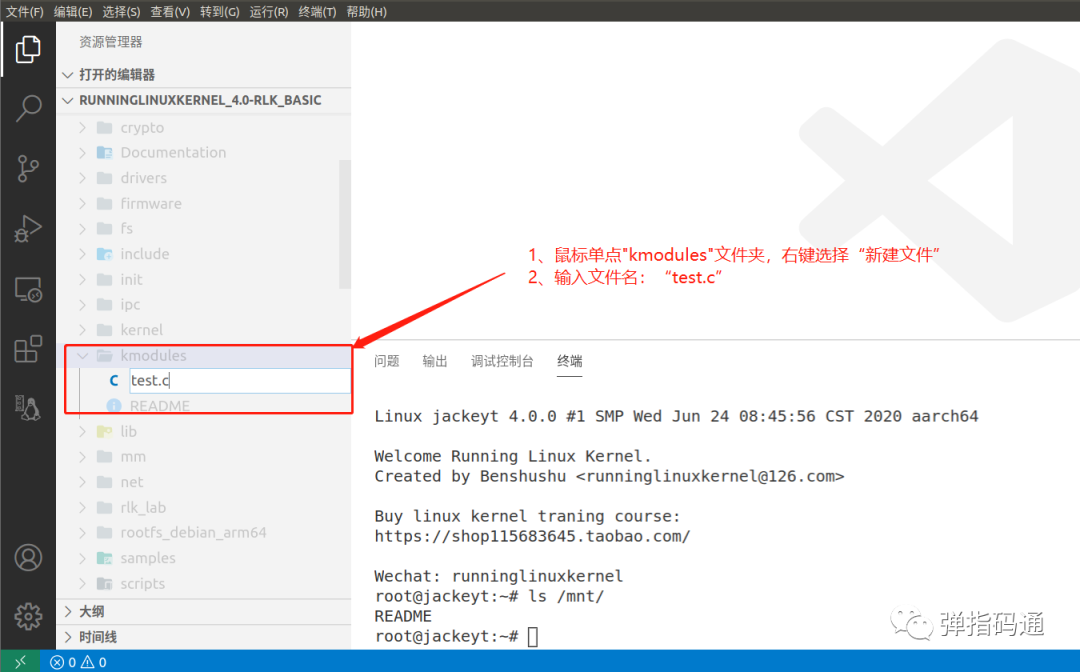1080x672 pixels.
Task: Click the email runninglinuxkernel@126.com in terminal
Action: [x=710, y=476]
